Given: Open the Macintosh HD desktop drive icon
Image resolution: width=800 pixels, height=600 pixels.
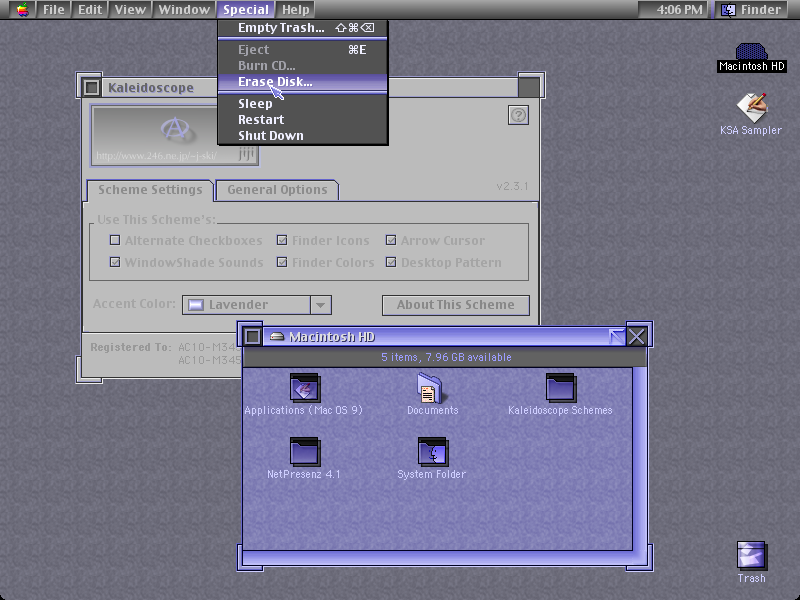Looking at the screenshot, I should pos(751,52).
